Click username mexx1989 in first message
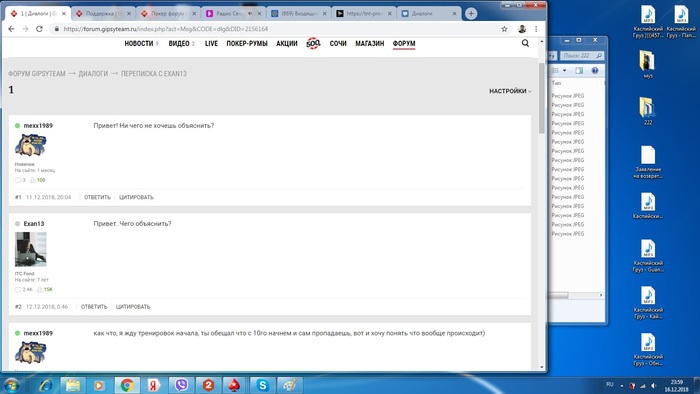 point(38,125)
